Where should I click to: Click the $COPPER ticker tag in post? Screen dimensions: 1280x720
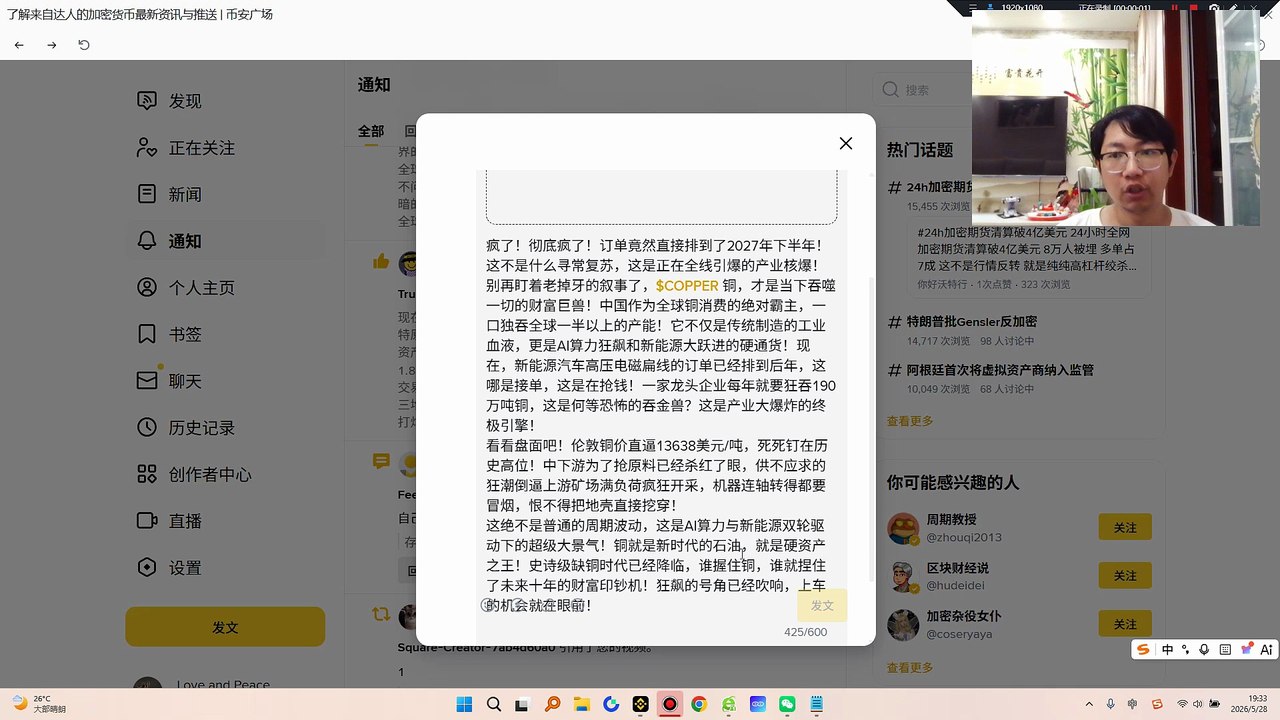[x=687, y=286]
